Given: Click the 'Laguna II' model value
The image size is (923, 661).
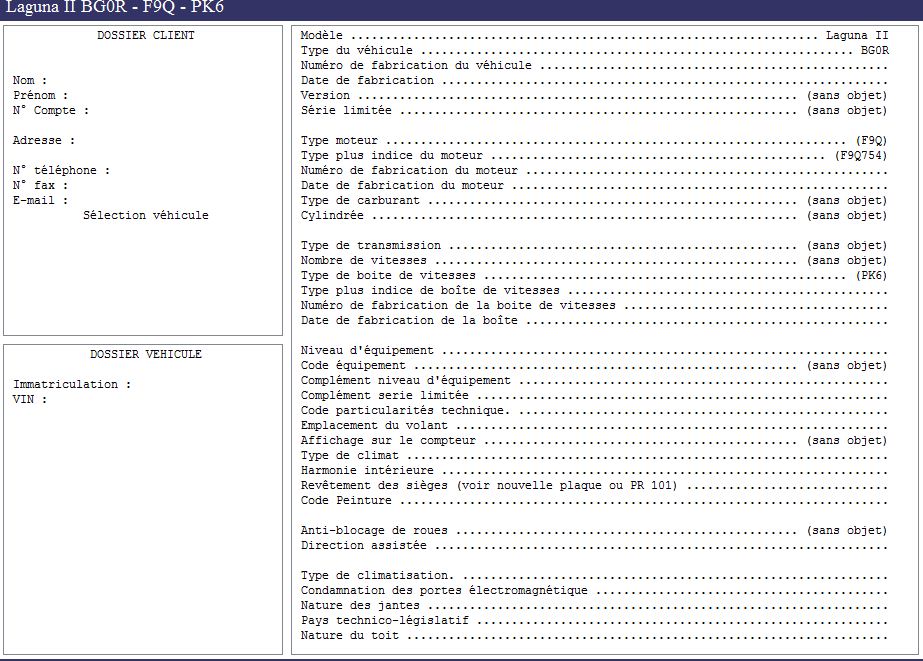Looking at the screenshot, I should [x=857, y=35].
